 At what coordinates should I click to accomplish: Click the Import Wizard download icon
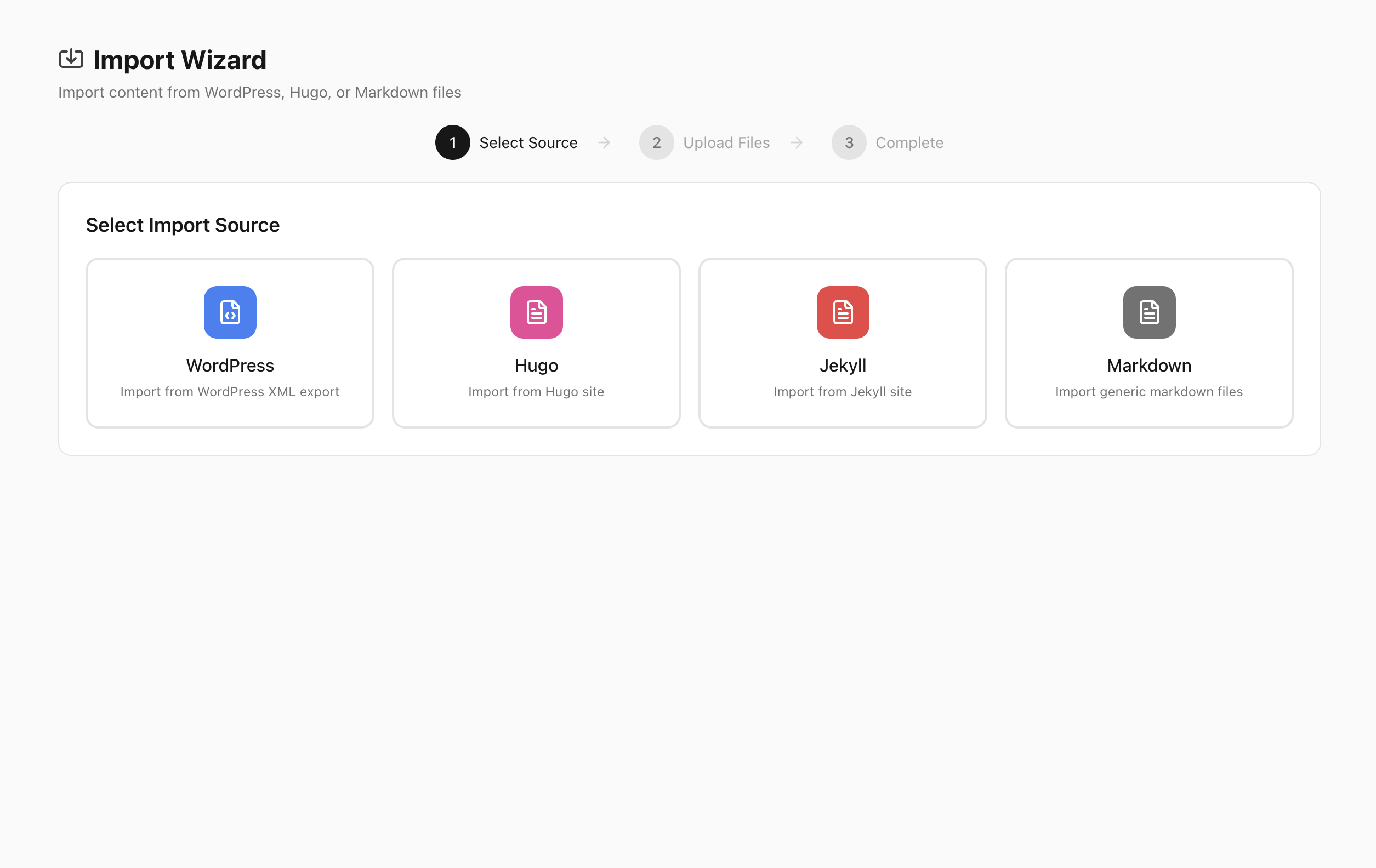(71, 59)
